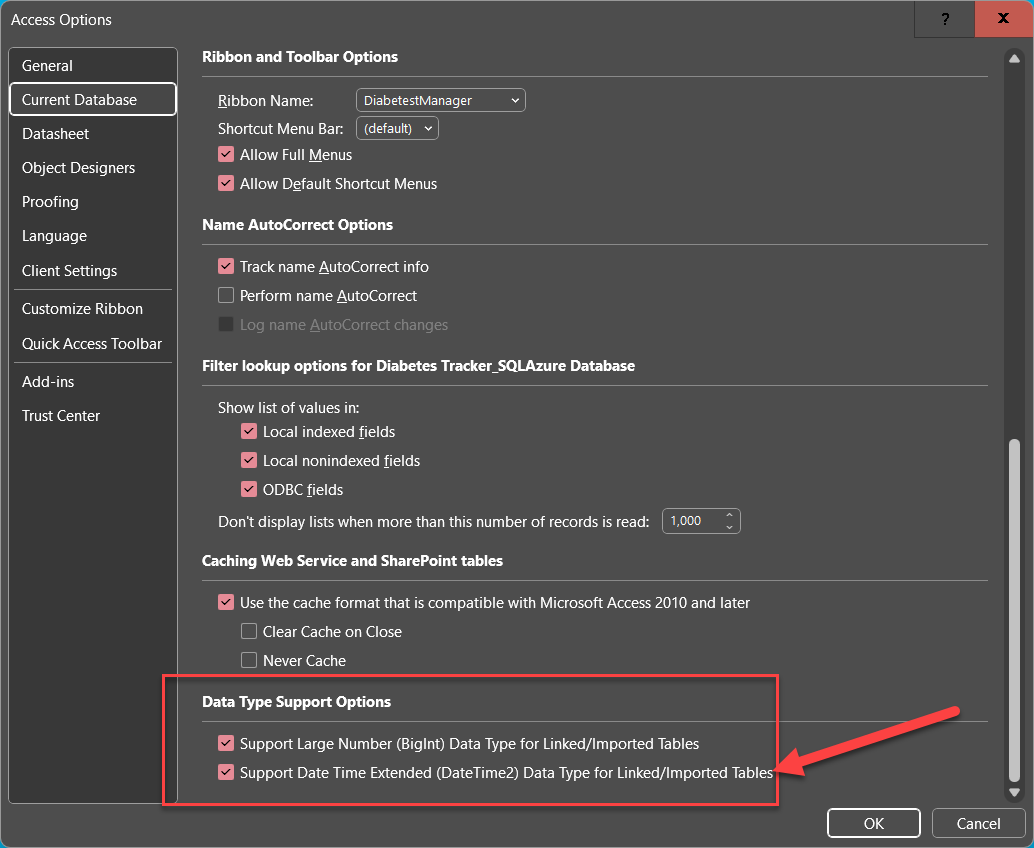This screenshot has width=1034, height=848.
Task: Enable Perform name AutoCorrect
Action: [x=226, y=296]
